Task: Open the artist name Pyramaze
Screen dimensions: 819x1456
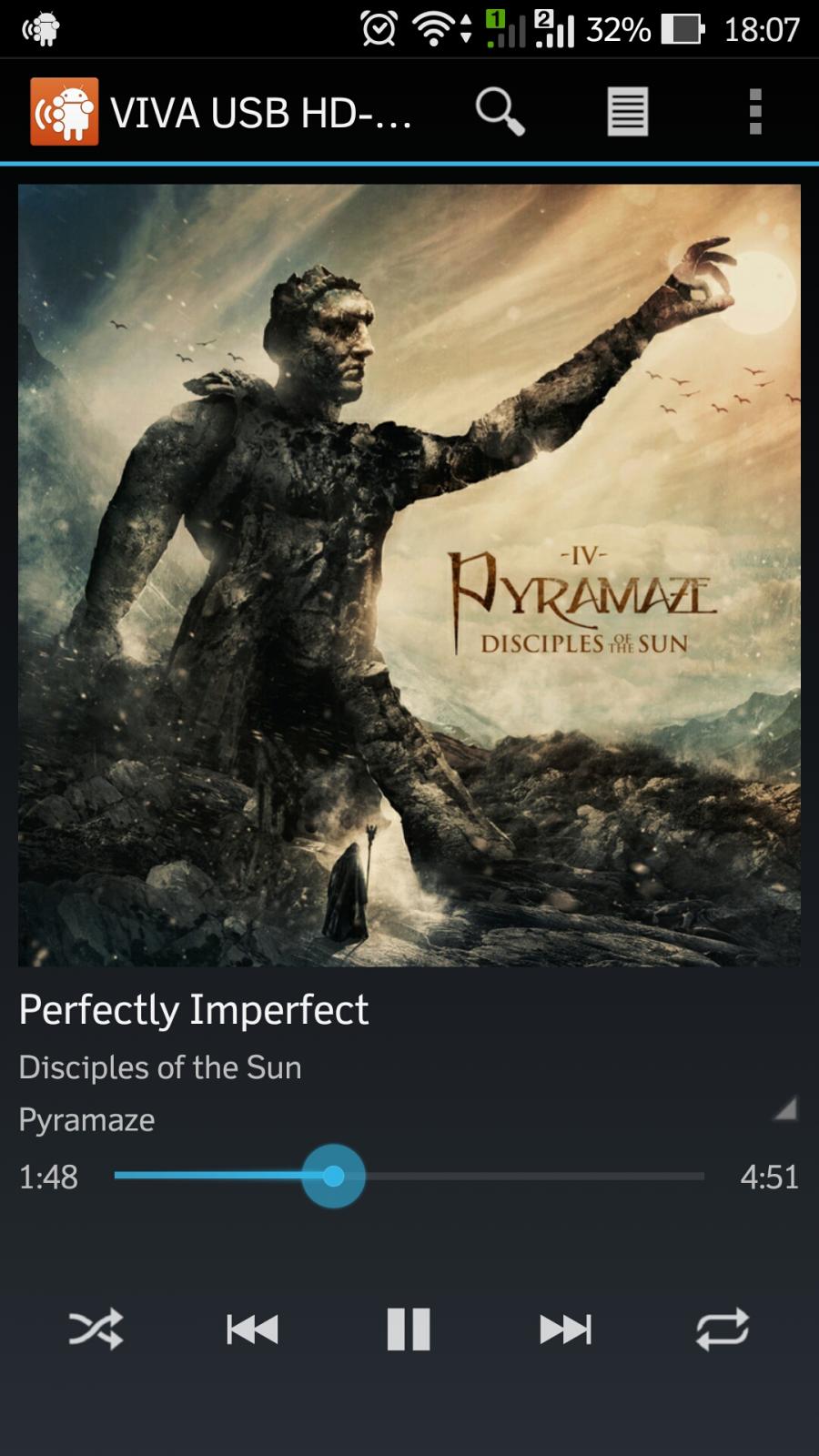Action: click(86, 1120)
